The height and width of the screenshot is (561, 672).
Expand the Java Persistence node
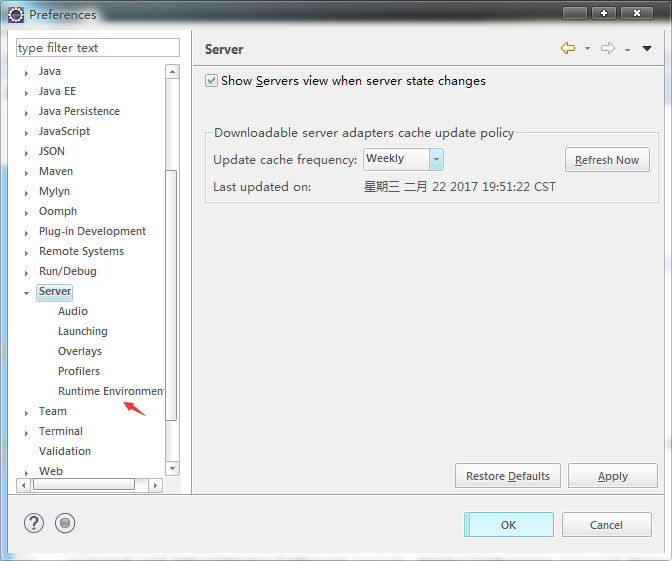point(27,113)
